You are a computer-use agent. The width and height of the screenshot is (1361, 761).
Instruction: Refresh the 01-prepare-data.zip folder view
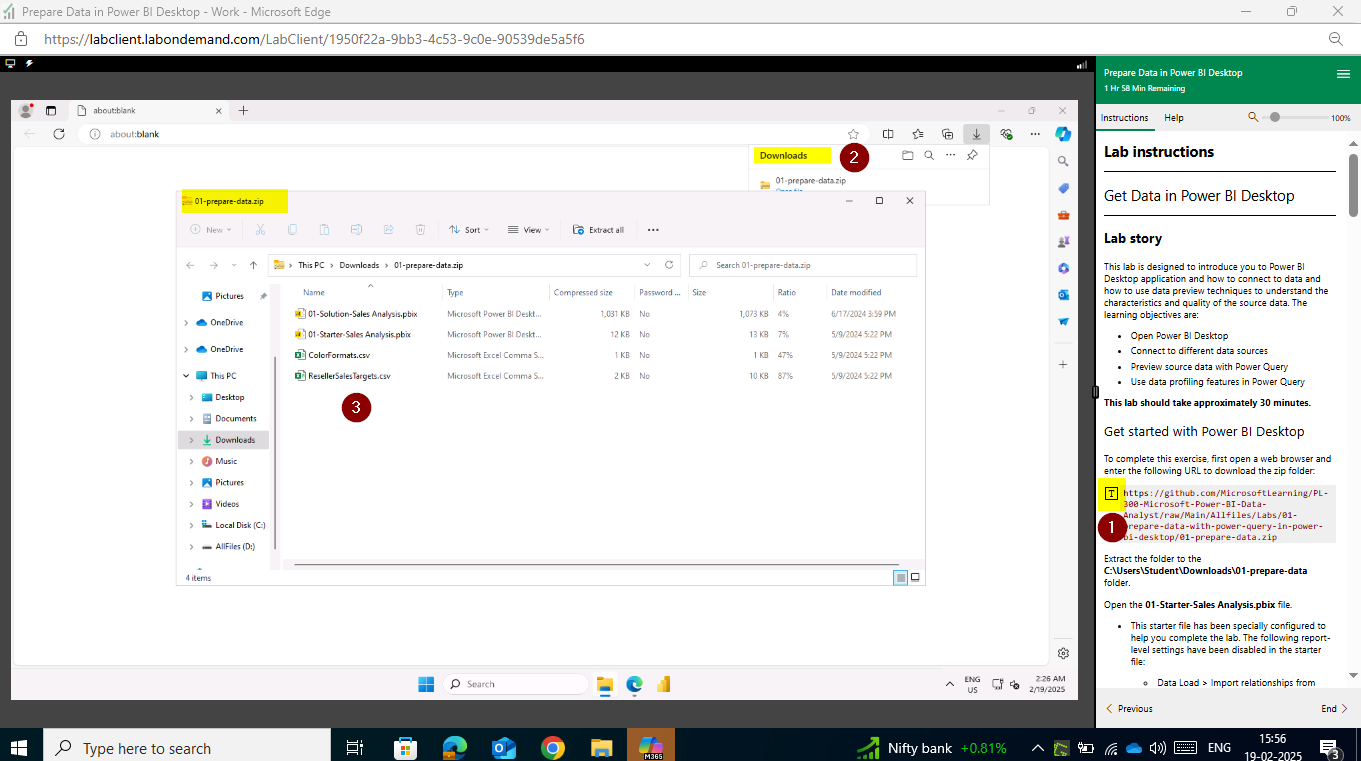click(x=670, y=265)
